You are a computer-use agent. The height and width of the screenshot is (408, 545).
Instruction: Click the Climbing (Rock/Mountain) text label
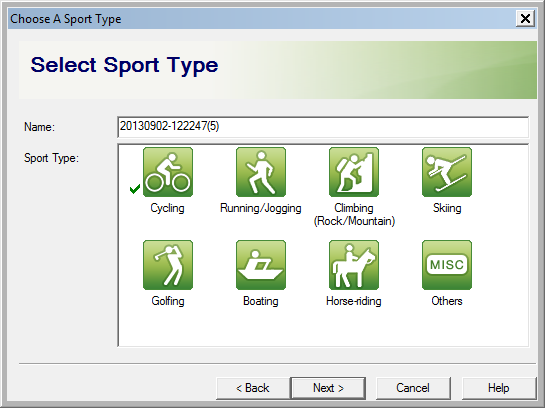point(354,214)
